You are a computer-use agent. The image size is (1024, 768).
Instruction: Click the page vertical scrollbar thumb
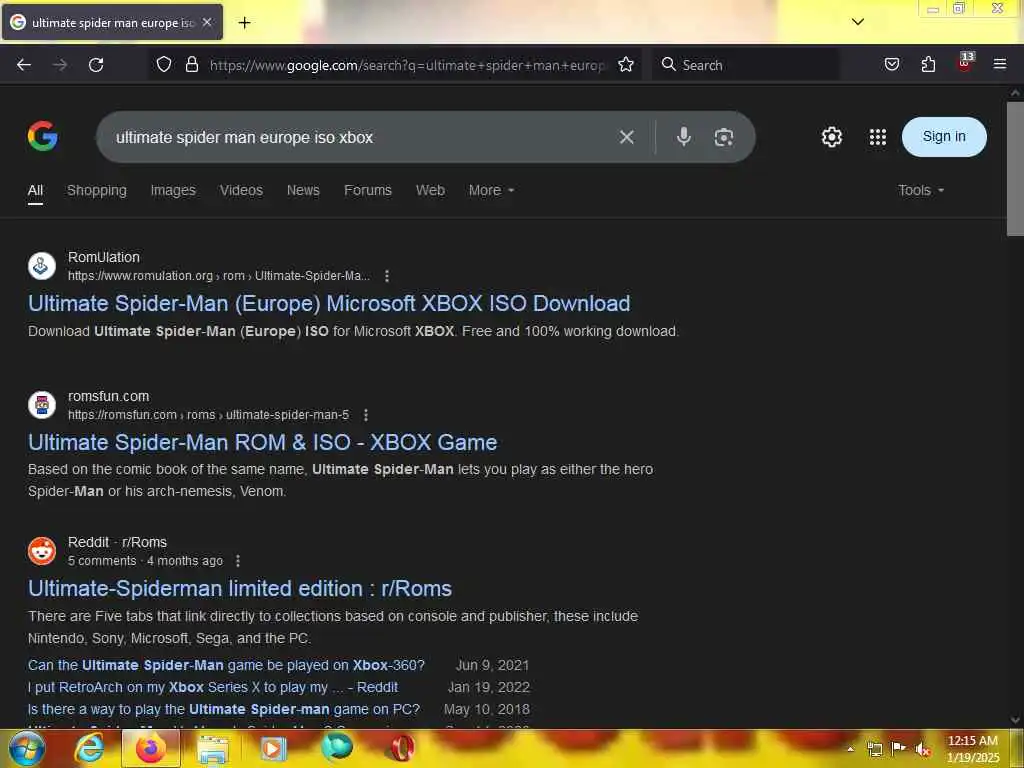1015,168
